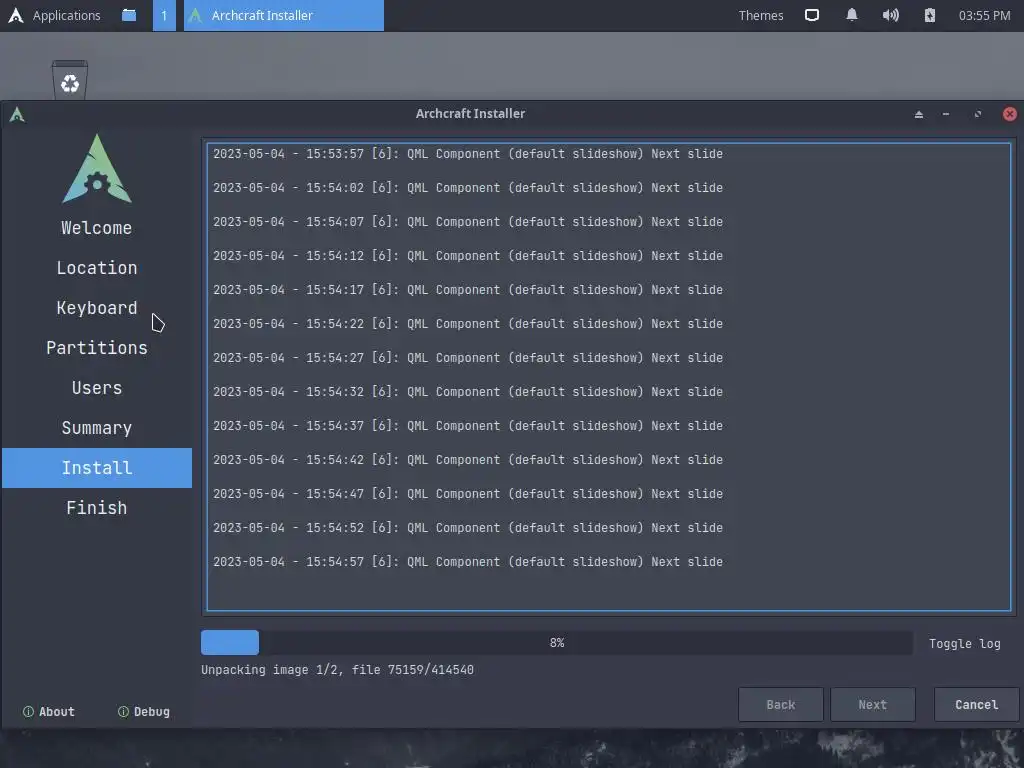The width and height of the screenshot is (1024, 768).
Task: Click the log line timestamped 15:54:27
Action: pyautogui.click(x=468, y=358)
